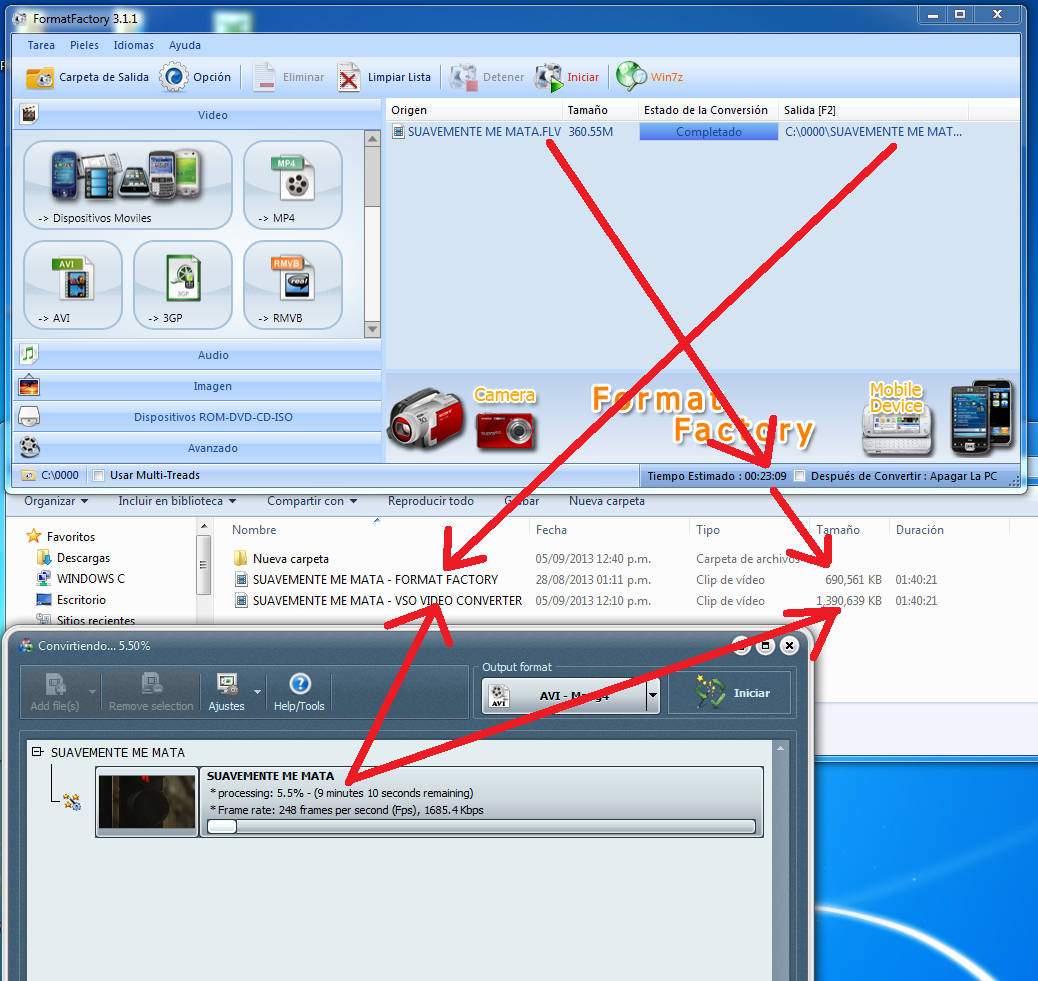Click the Estado de la Conversión column header
The image size is (1038, 981).
[x=706, y=110]
